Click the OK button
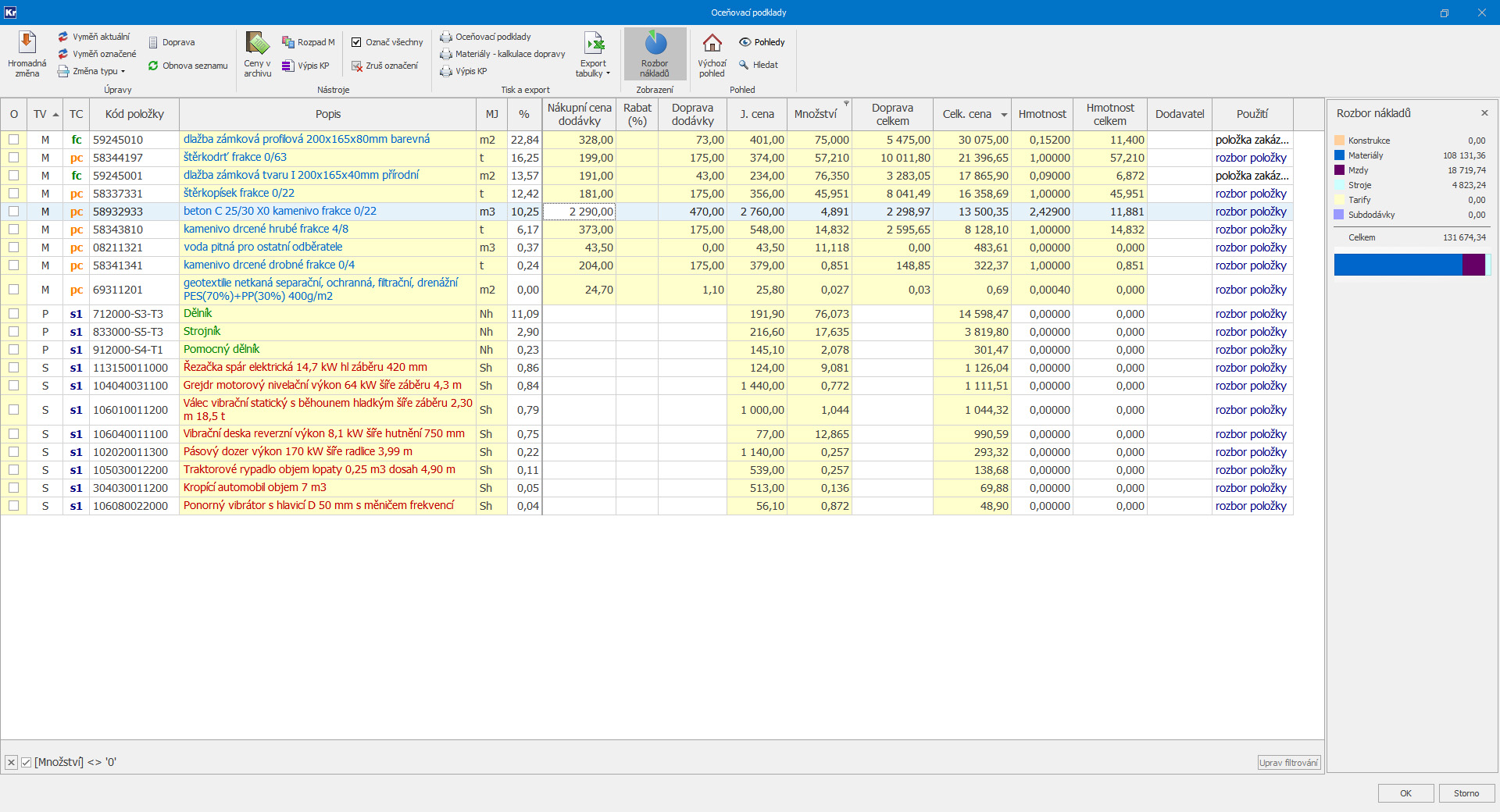The image size is (1500, 812). pyautogui.click(x=1405, y=793)
